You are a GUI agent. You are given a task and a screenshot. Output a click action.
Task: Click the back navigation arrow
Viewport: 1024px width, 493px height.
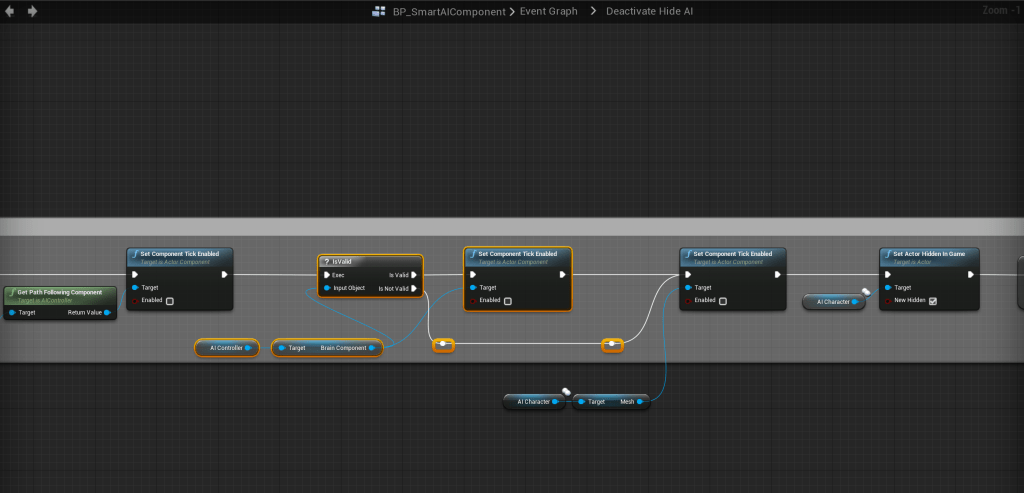pos(11,11)
